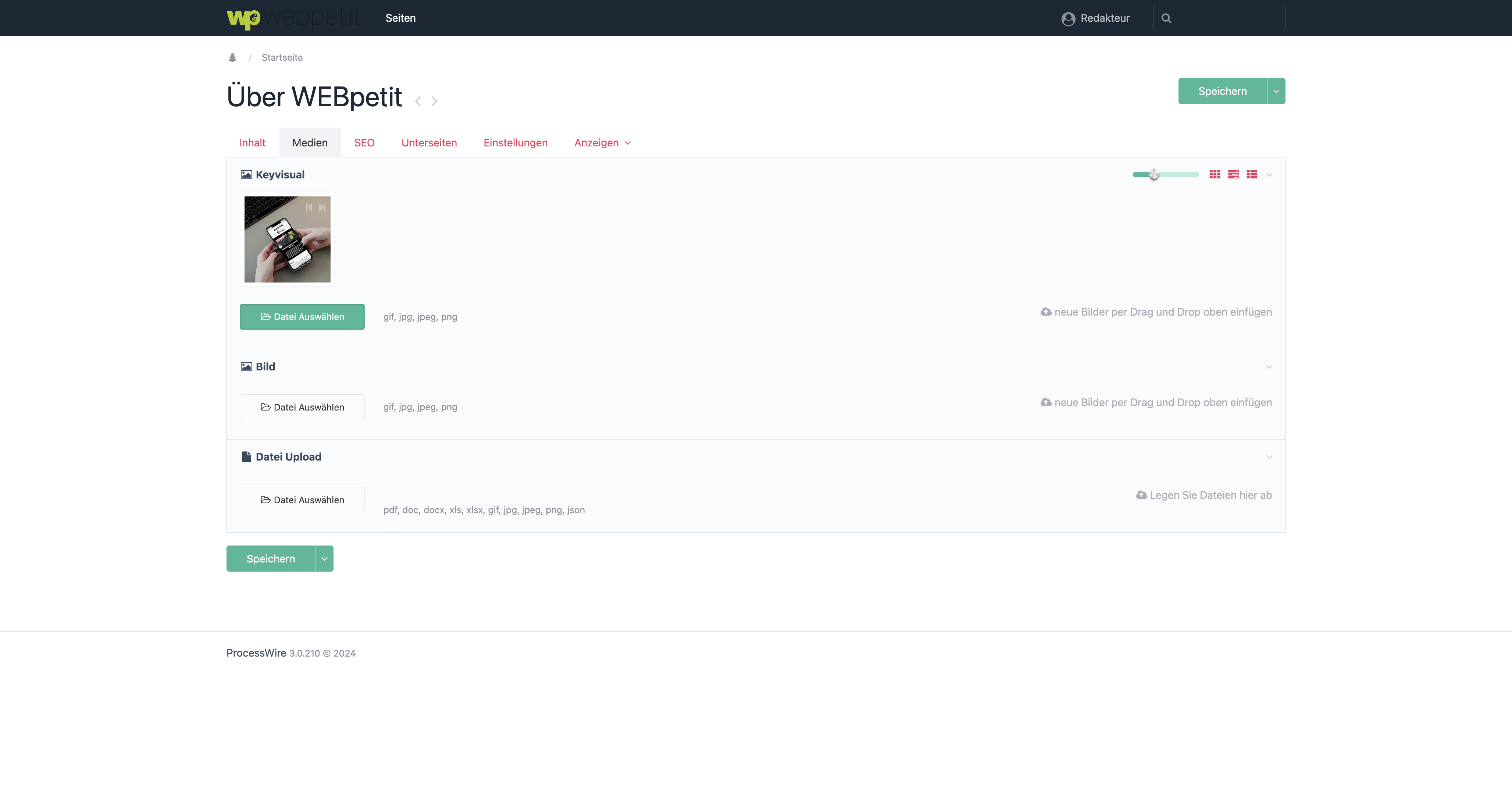Open the ProcessWire footer link
Image resolution: width=1512 pixels, height=810 pixels.
click(x=256, y=653)
